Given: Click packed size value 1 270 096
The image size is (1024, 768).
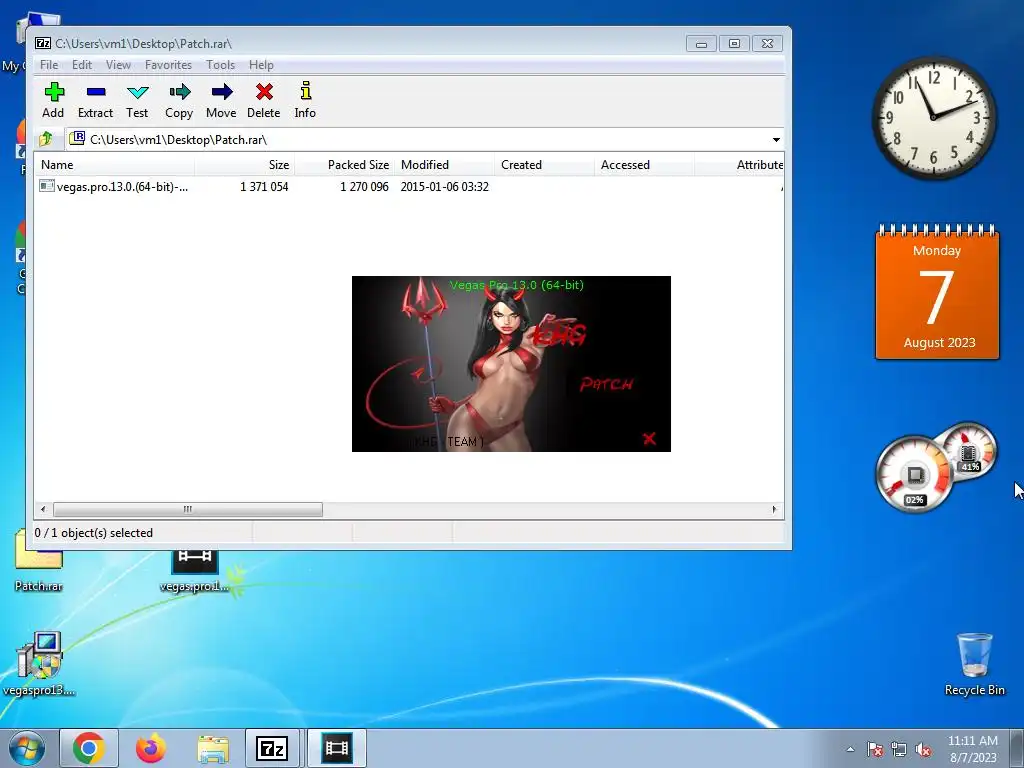Looking at the screenshot, I should tap(364, 186).
